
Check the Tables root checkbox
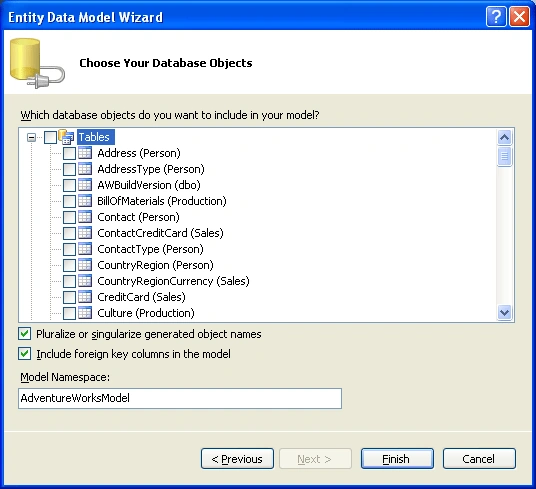50,137
